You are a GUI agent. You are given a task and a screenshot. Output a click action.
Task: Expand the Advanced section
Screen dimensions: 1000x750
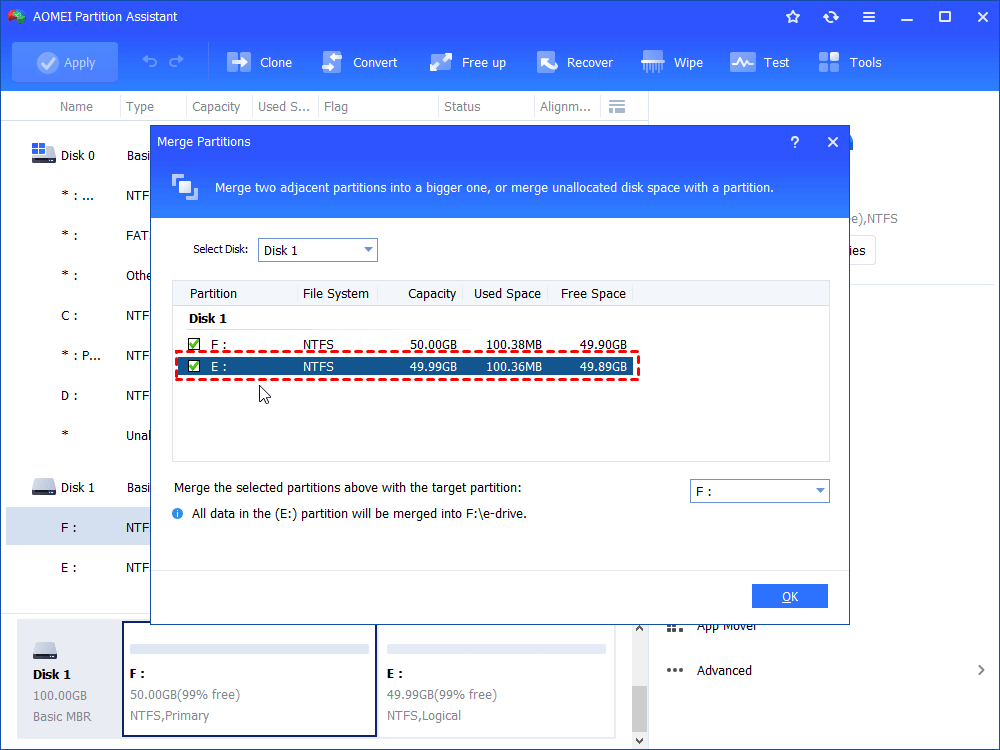pos(981,670)
